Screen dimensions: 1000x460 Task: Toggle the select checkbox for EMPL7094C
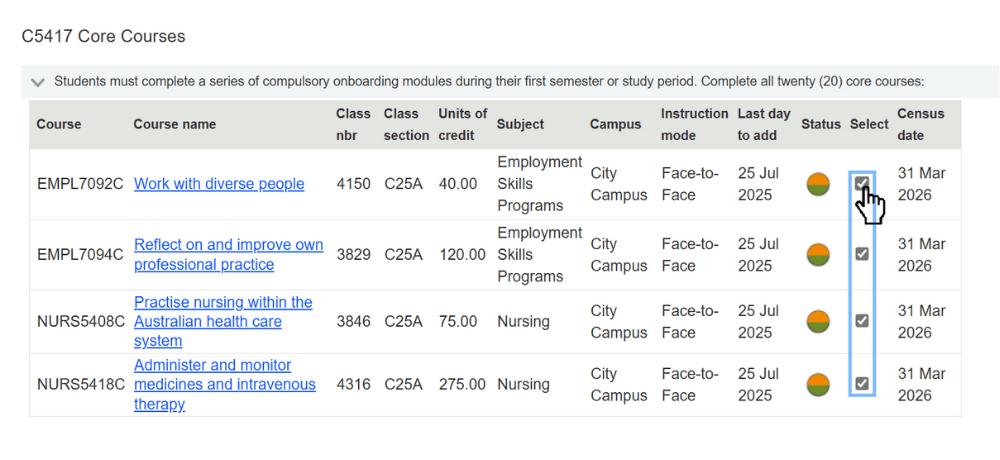click(x=861, y=254)
